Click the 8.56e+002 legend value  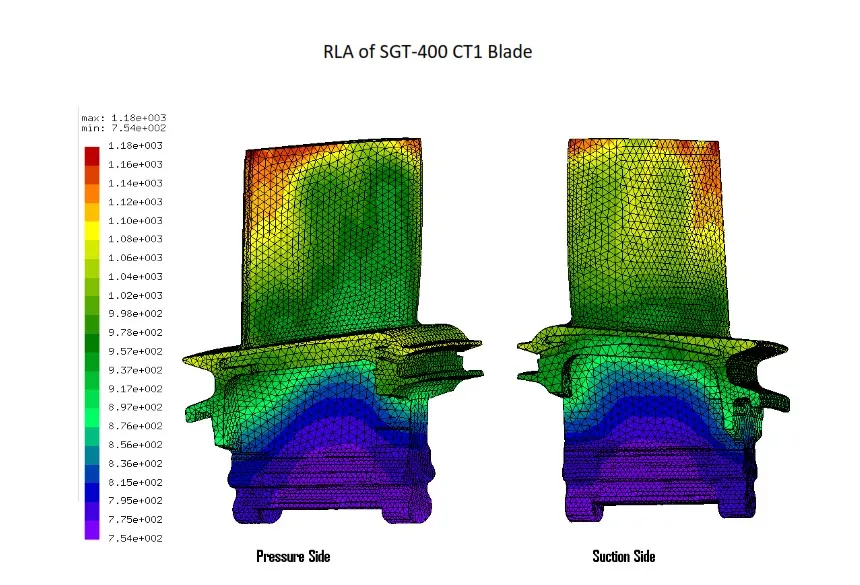pyautogui.click(x=135, y=445)
